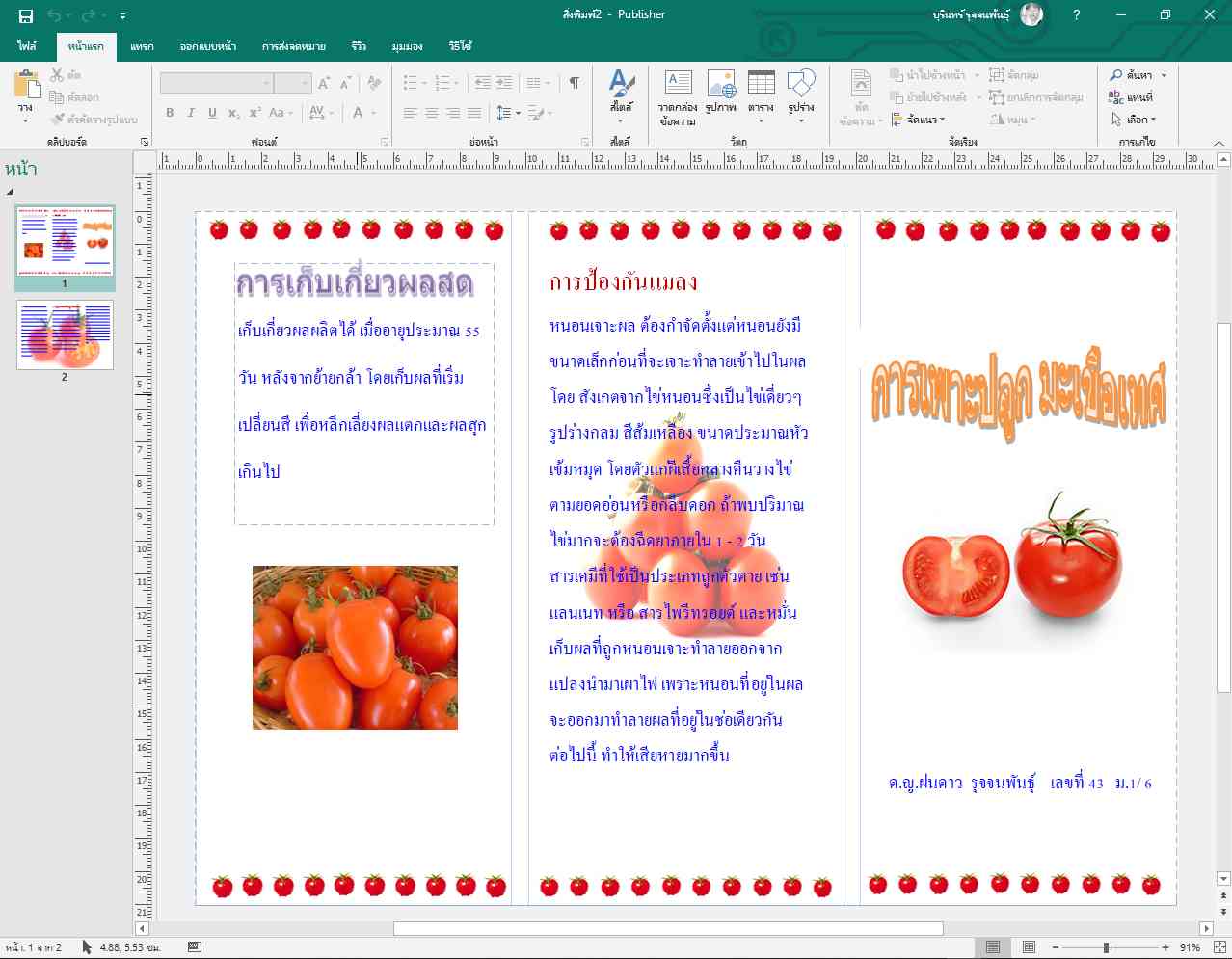1232x959 pixels.
Task: Open the File (ไฟล์) backstage button
Action: pyautogui.click(x=27, y=46)
